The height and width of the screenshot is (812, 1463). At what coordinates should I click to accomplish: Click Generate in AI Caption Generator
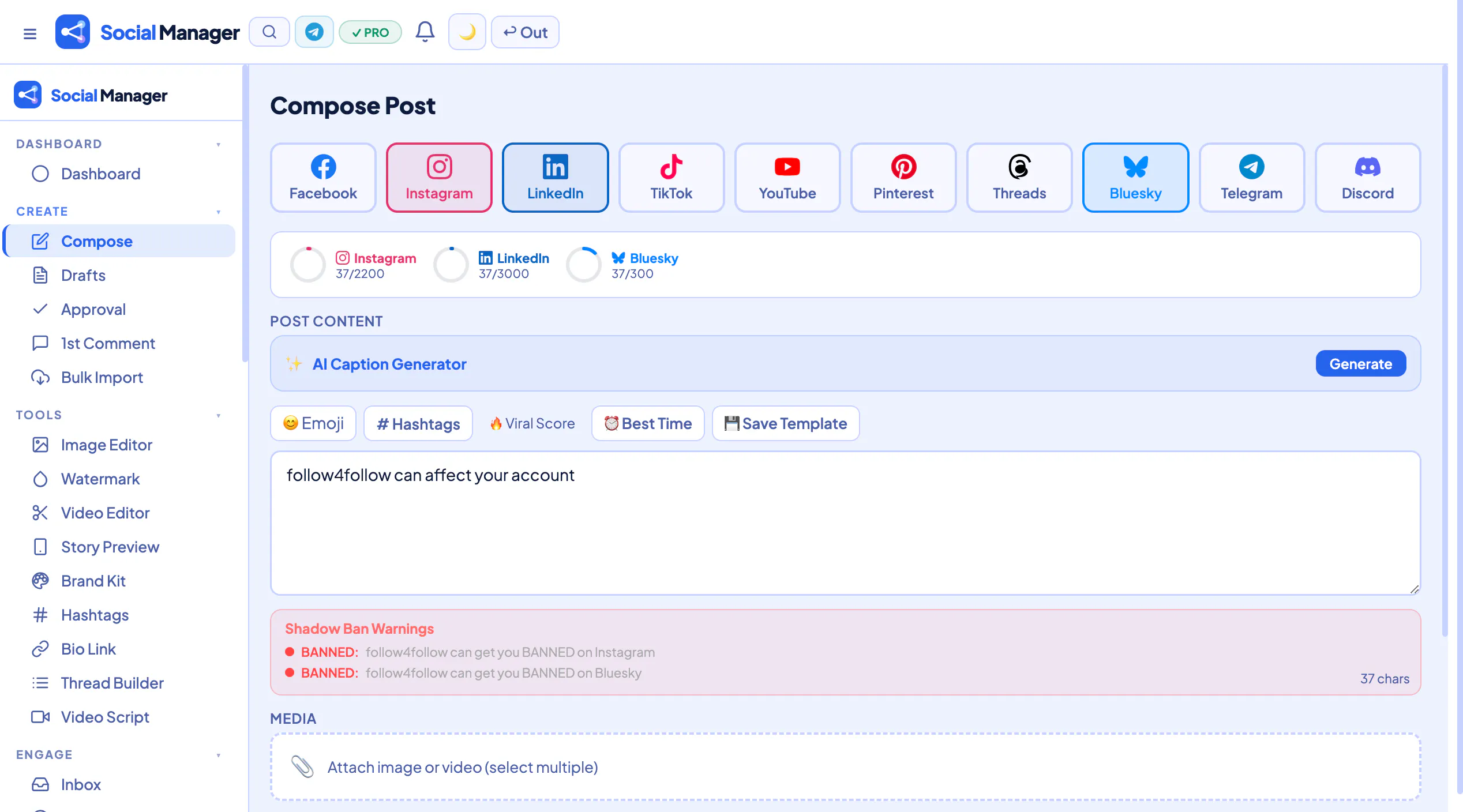tap(1361, 364)
